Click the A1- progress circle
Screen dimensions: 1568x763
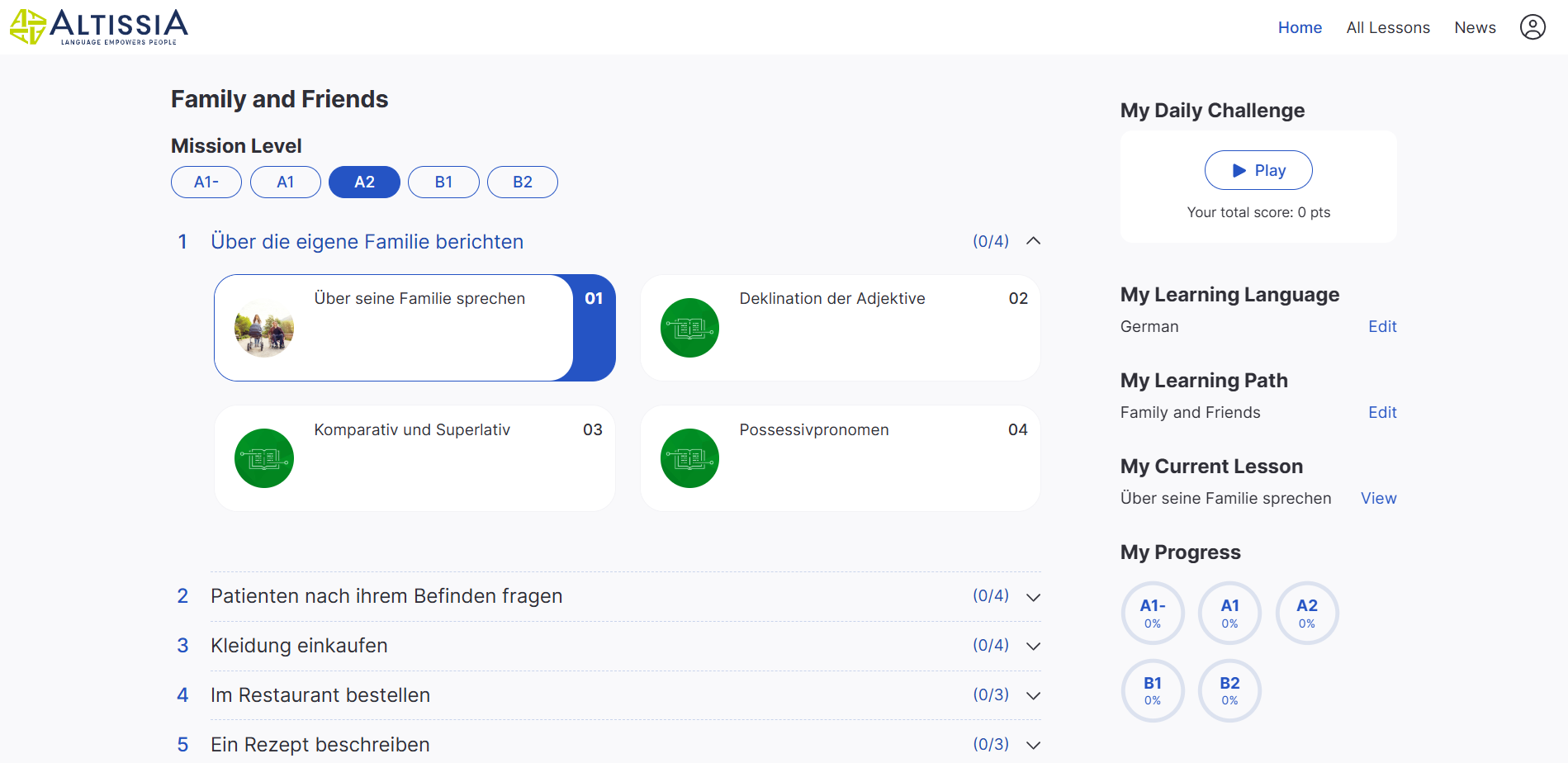(x=1153, y=613)
